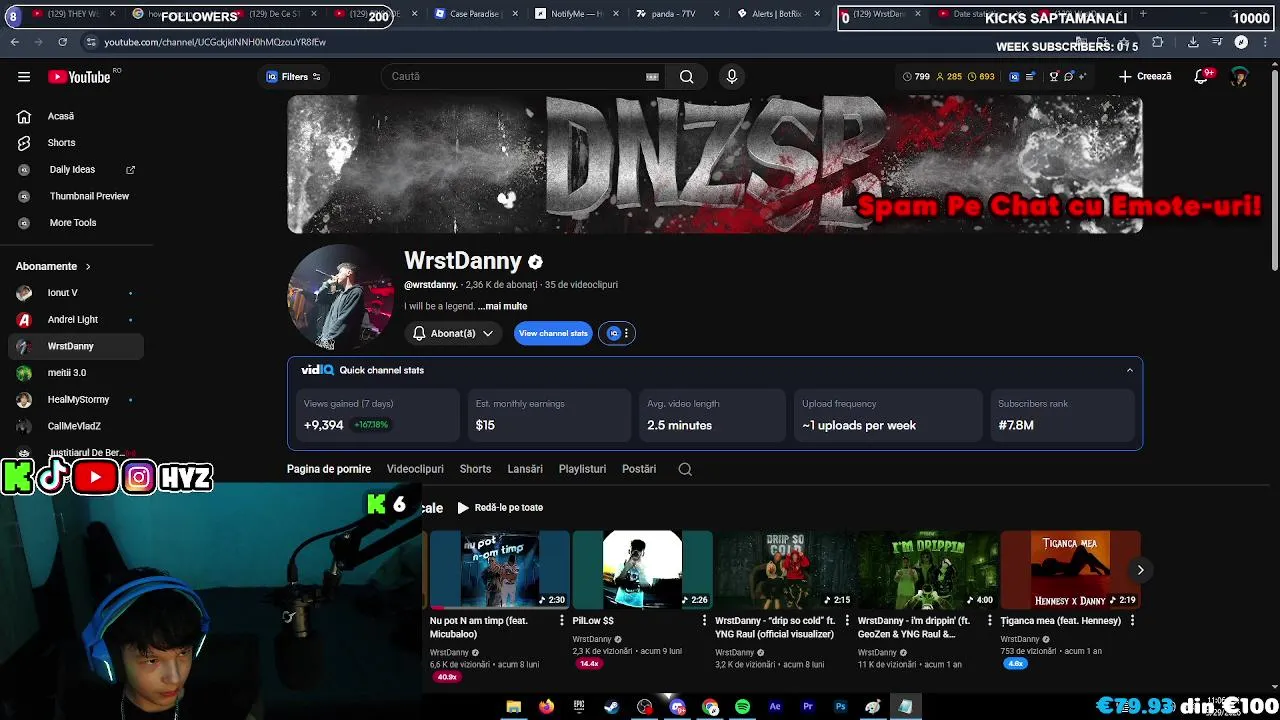The height and width of the screenshot is (720, 1280).
Task: Open the blue vidIQ logo in the toolbar
Action: (1014, 77)
